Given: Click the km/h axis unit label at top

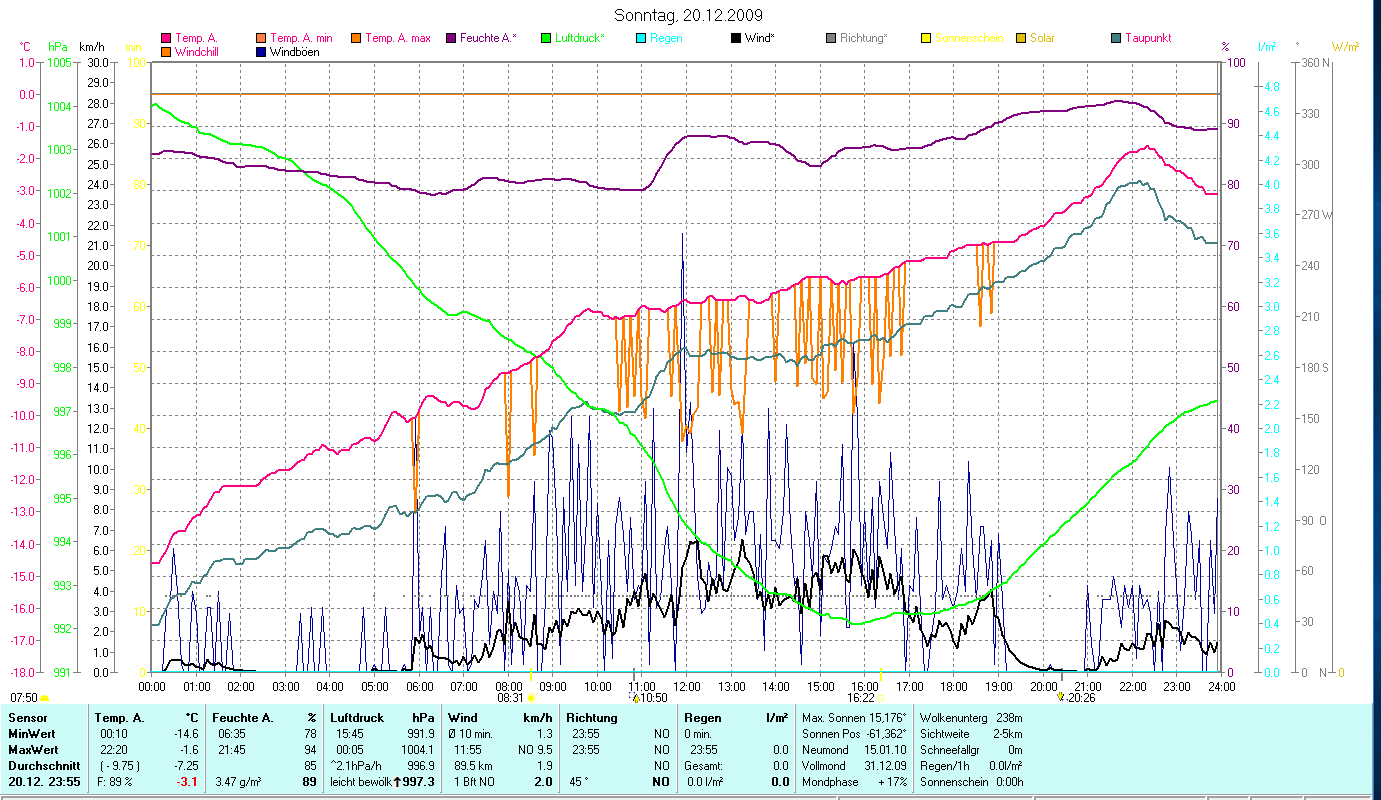Looking at the screenshot, I should tap(92, 47).
